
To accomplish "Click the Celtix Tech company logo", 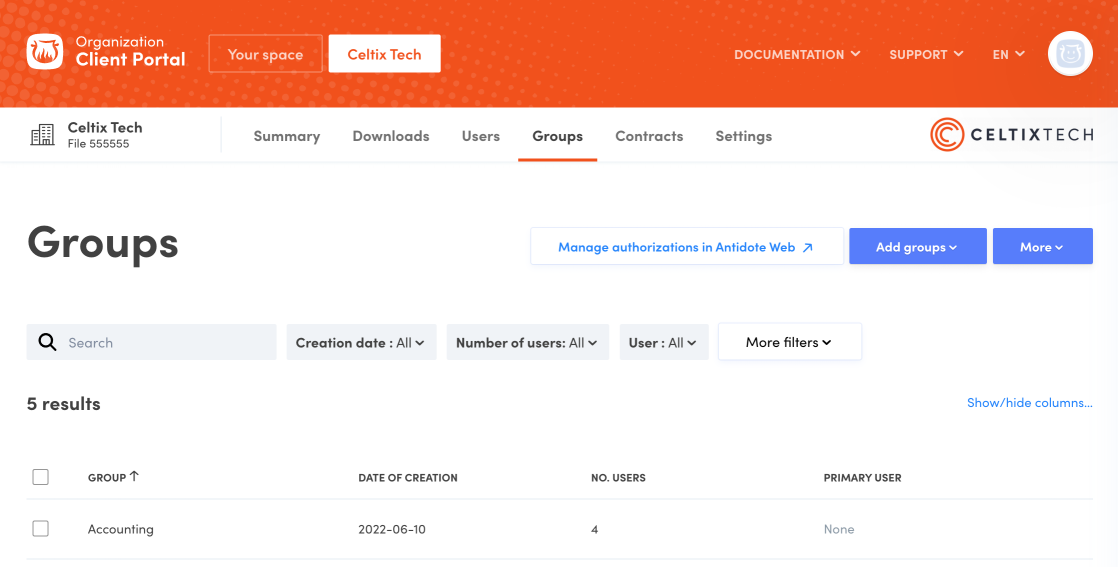I will click(1011, 135).
